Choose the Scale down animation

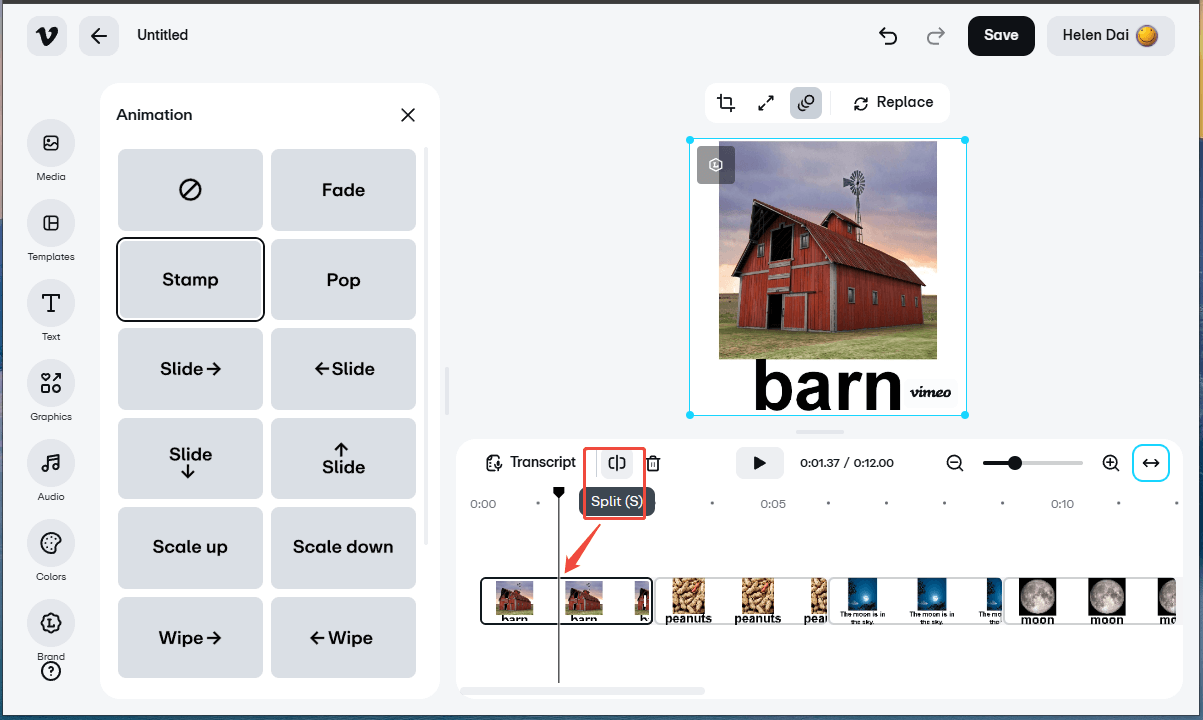pos(343,548)
